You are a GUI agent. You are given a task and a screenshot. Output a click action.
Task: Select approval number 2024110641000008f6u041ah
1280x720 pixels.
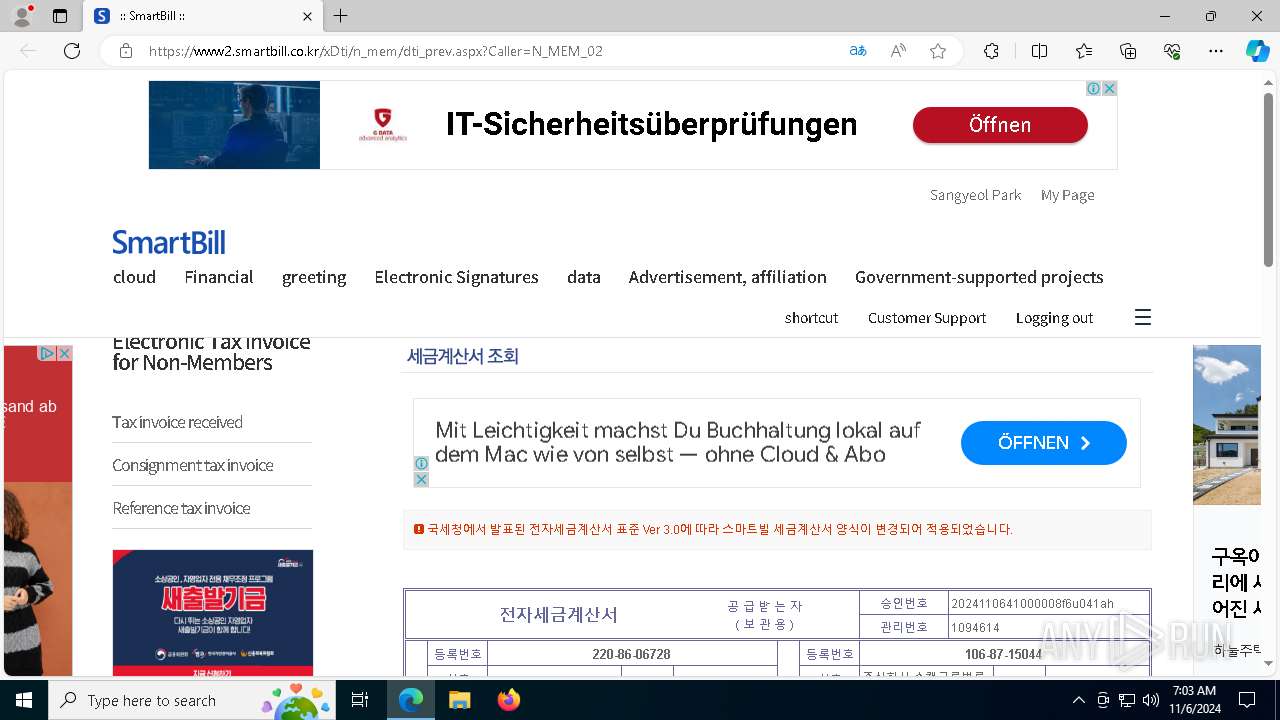(1032, 603)
